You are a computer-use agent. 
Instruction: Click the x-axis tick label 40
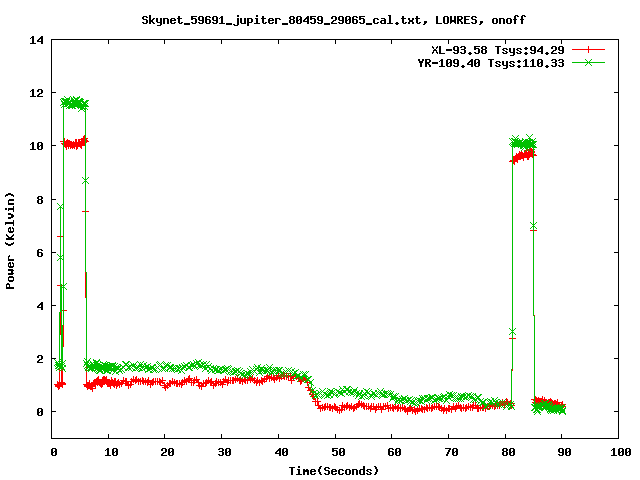[x=281, y=452]
